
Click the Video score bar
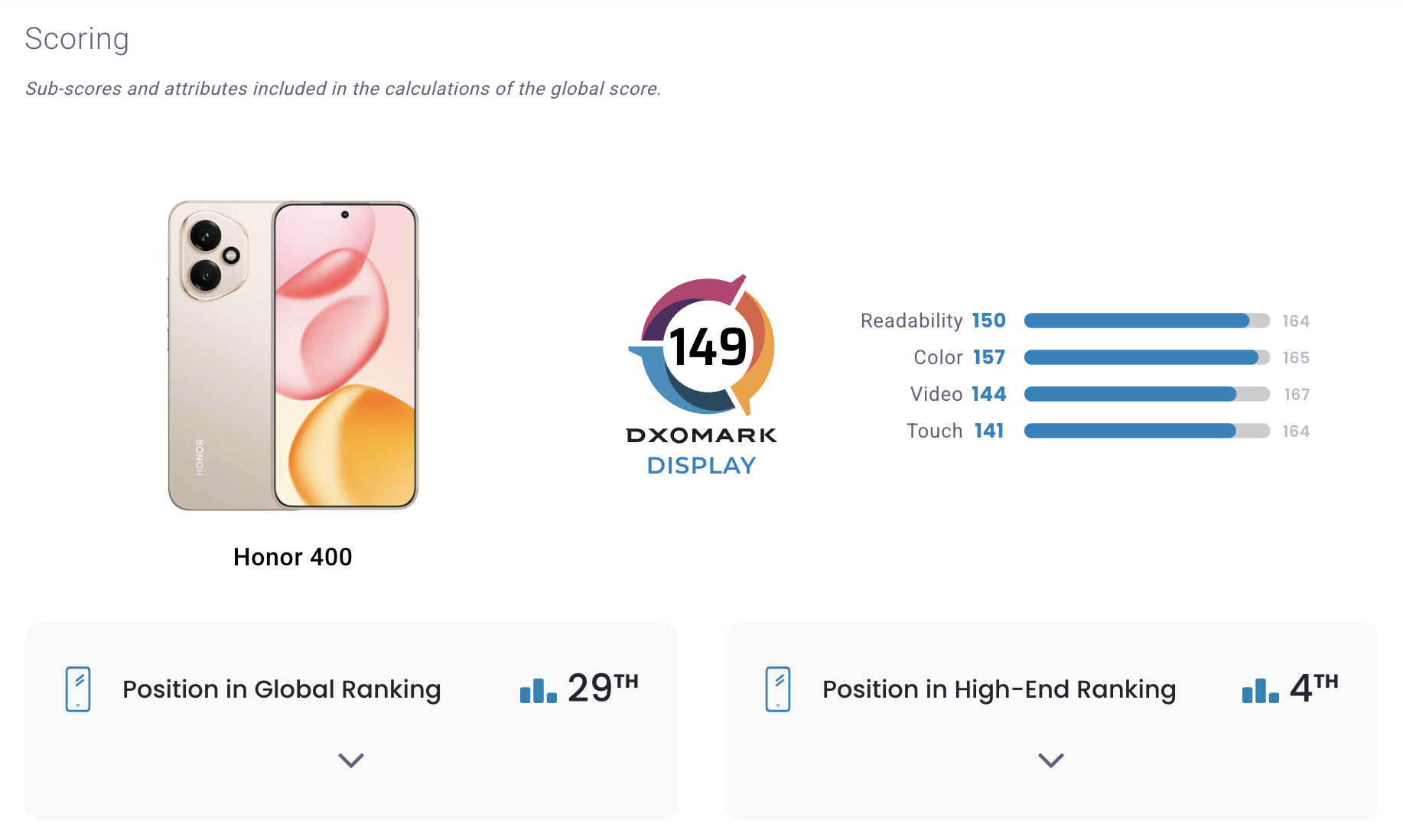pyautogui.click(x=1147, y=394)
